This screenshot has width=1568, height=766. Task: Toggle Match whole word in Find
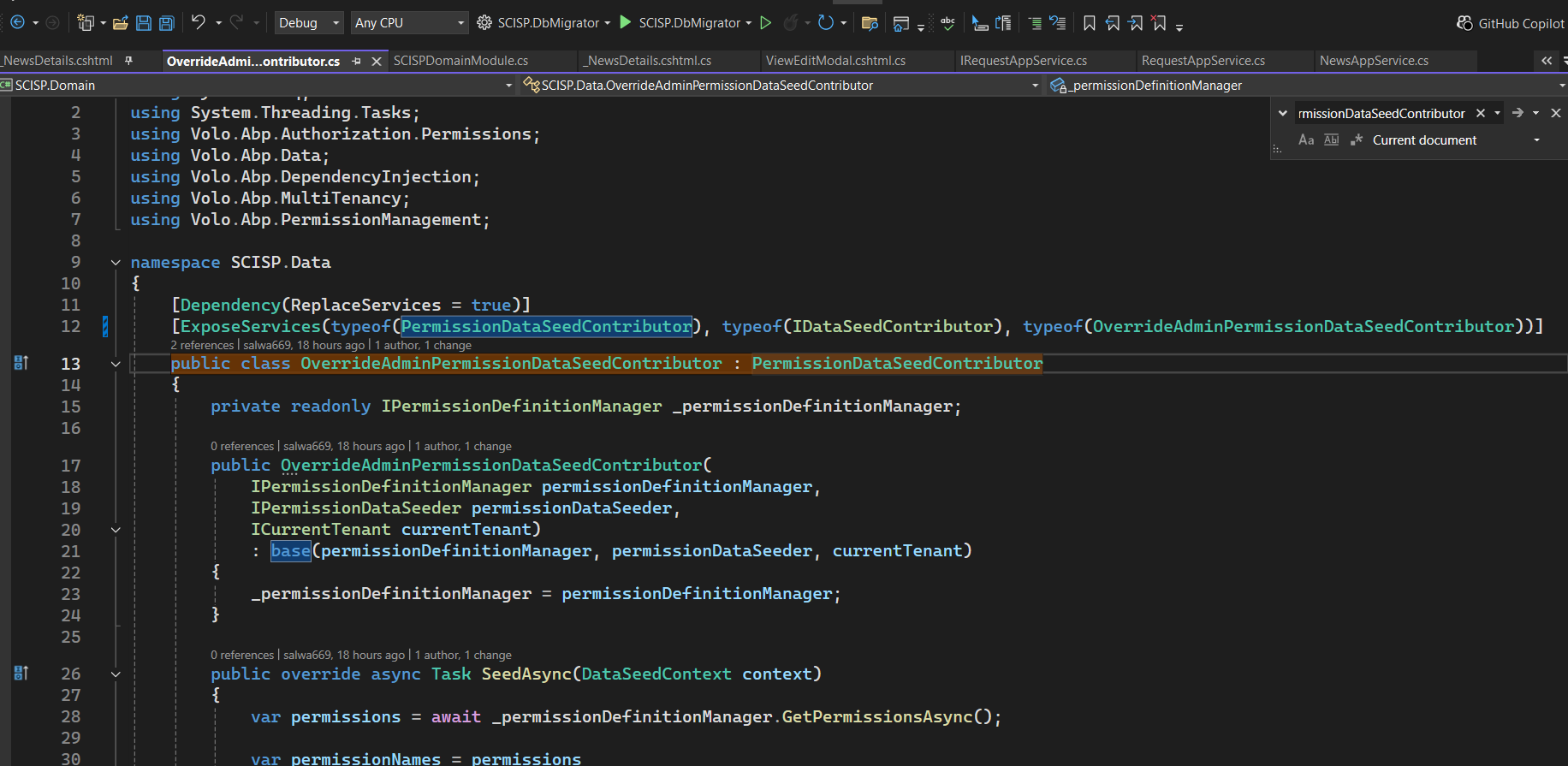point(1331,140)
